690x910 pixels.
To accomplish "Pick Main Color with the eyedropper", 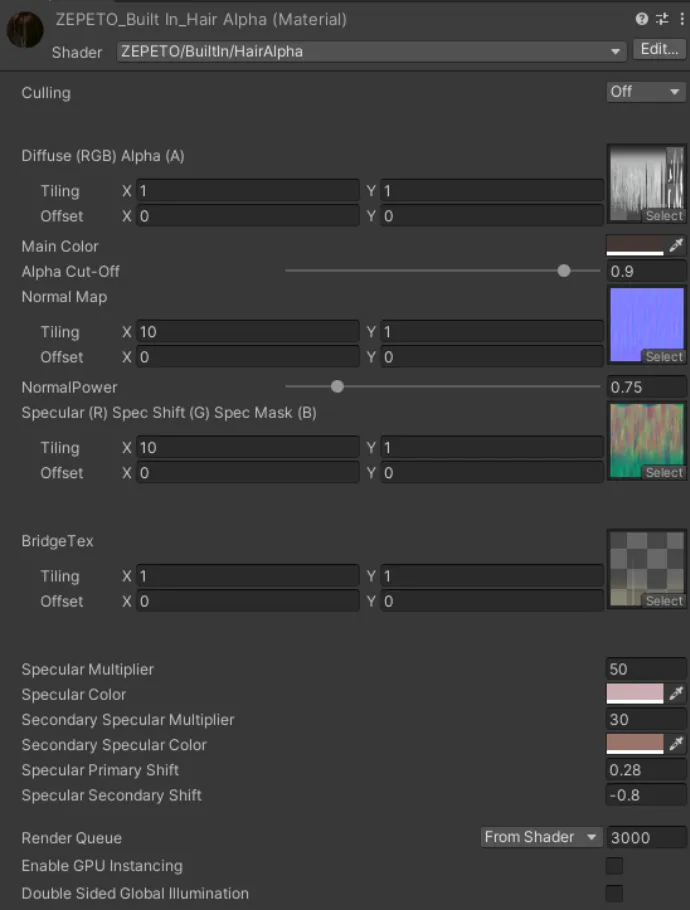I will pos(676,245).
